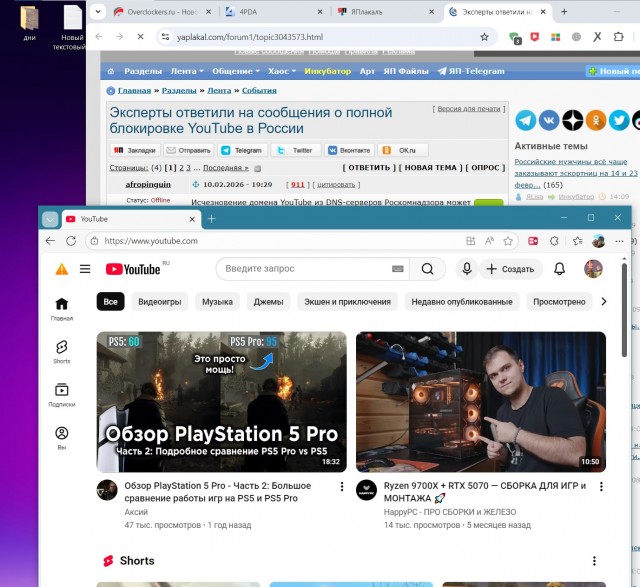Open Subscriptions in the YouTube sidebar
The image size is (640, 587).
(x=62, y=395)
